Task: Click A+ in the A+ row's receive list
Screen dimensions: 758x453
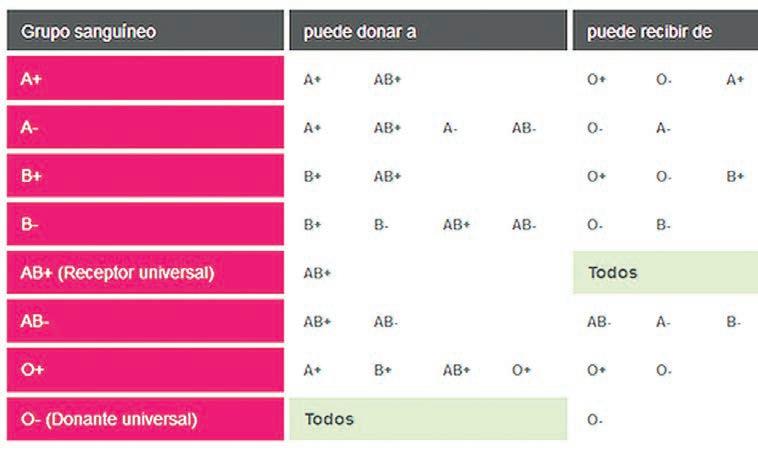Action: 735,80
